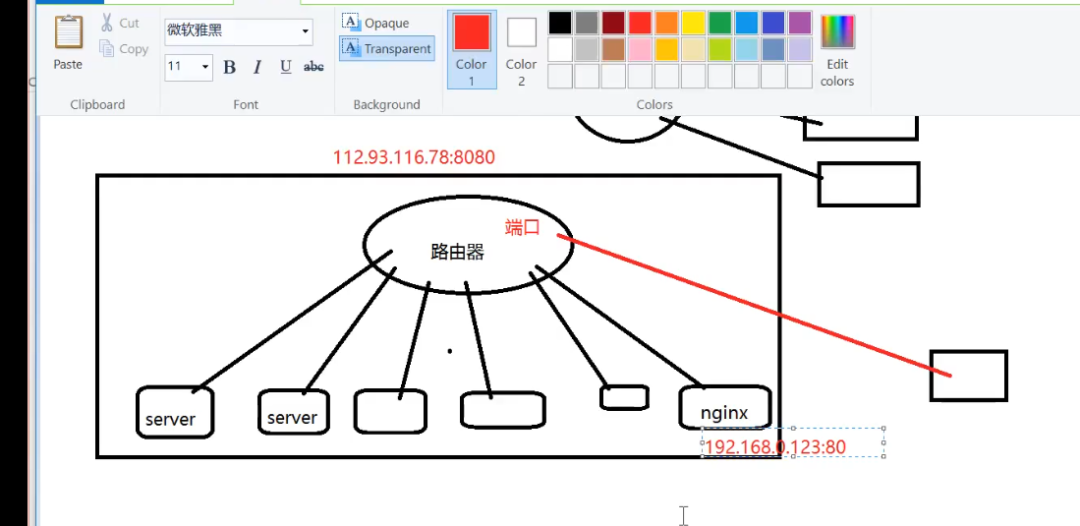
Task: Pick the light turquoise swatch
Action: click(747, 50)
